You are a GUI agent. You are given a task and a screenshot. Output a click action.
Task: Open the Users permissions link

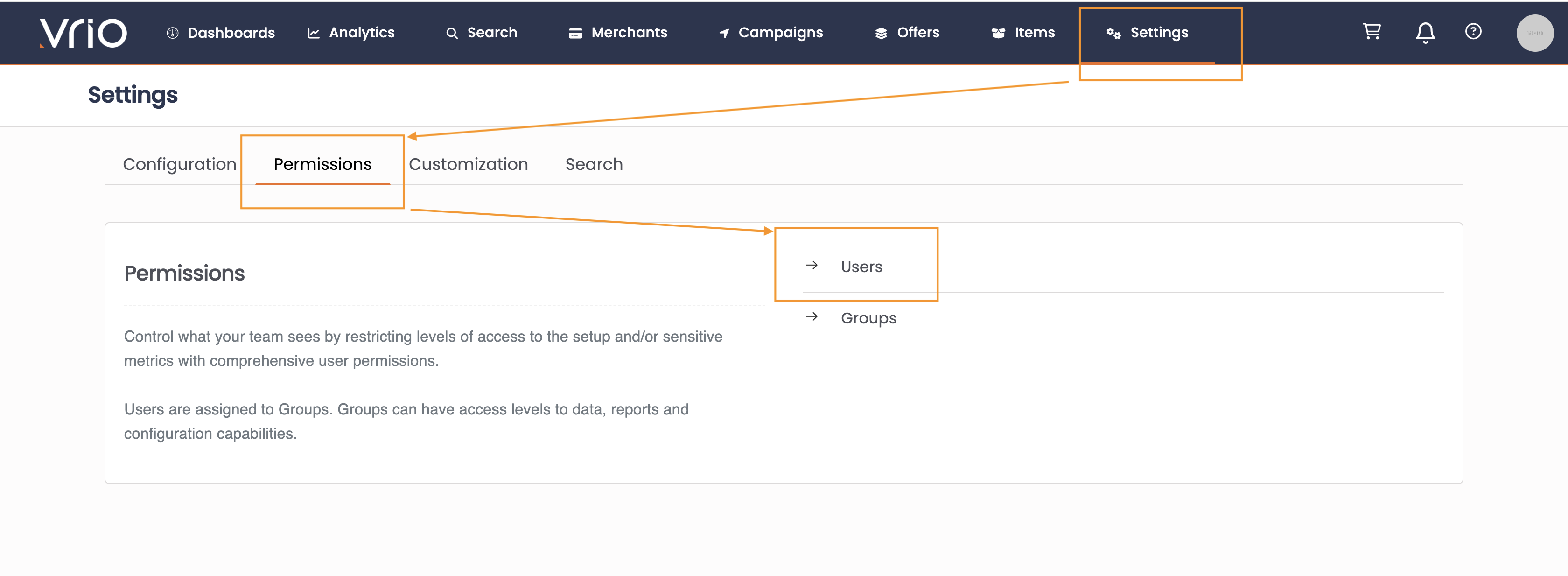861,267
